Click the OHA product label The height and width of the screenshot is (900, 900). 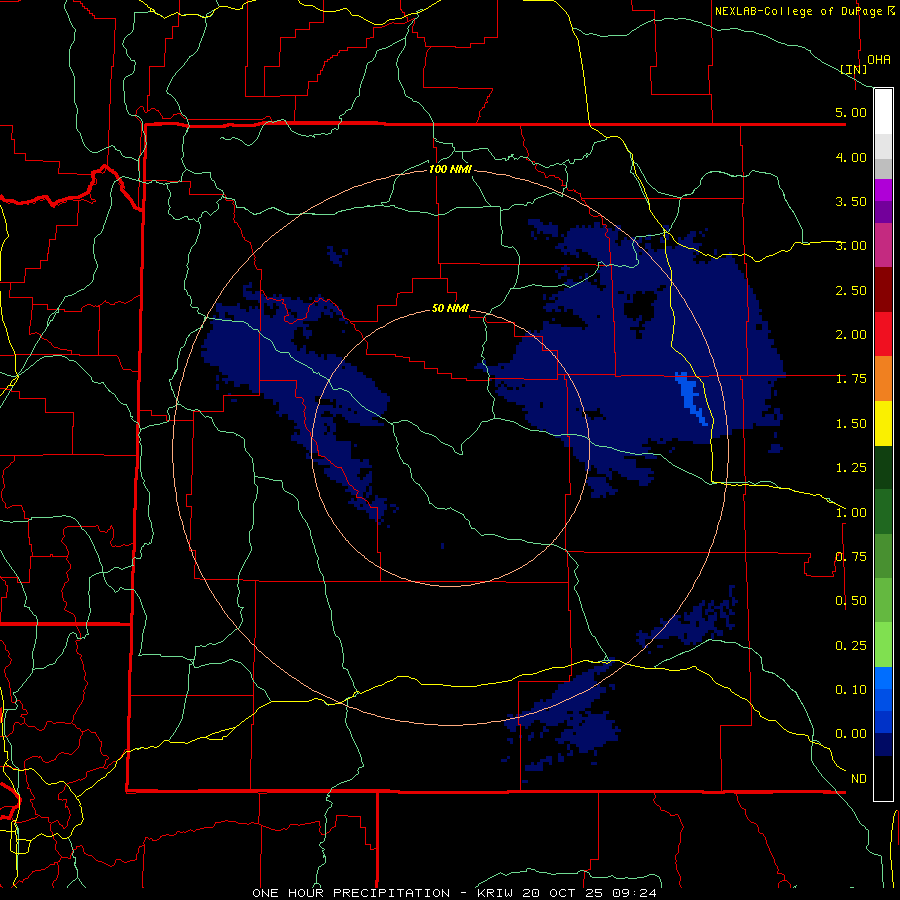[x=879, y=60]
